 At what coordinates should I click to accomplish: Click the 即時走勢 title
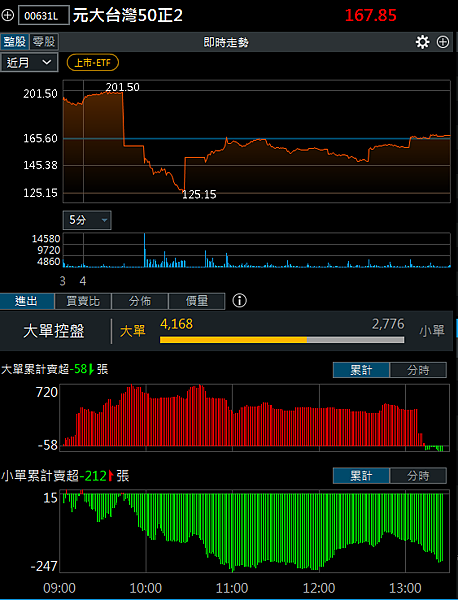click(226, 42)
